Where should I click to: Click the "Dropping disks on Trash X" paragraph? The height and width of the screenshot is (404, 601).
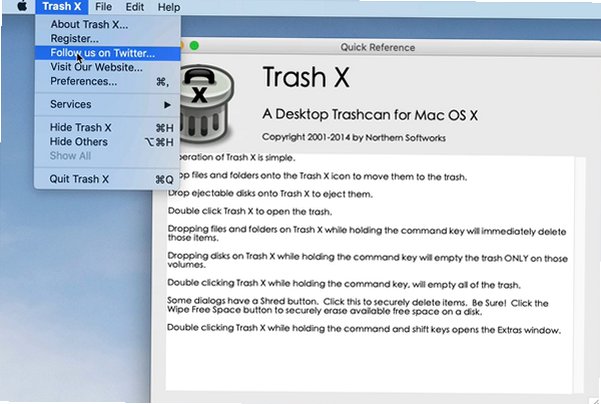pyautogui.click(x=367, y=260)
